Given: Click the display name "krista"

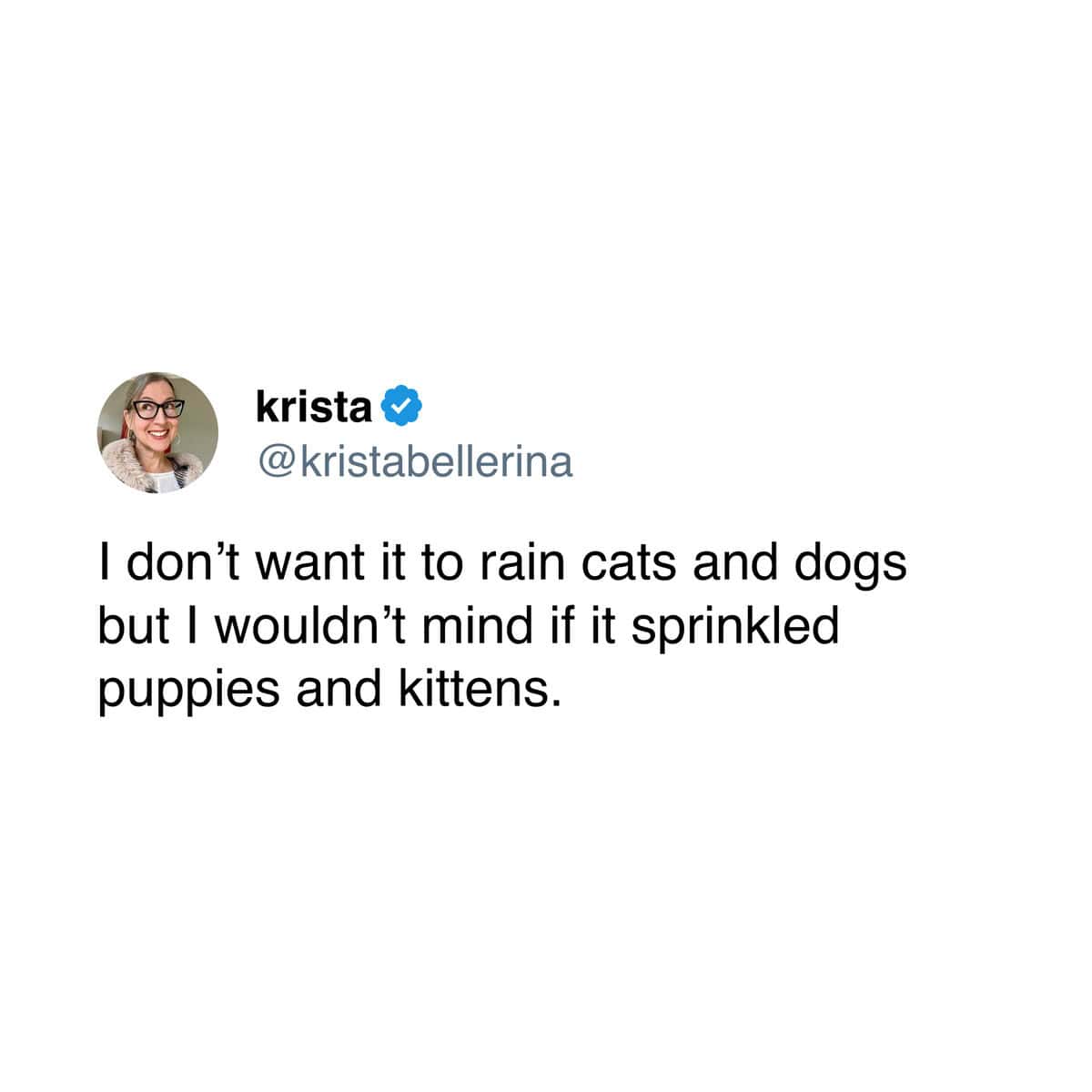Looking at the screenshot, I should (314, 407).
